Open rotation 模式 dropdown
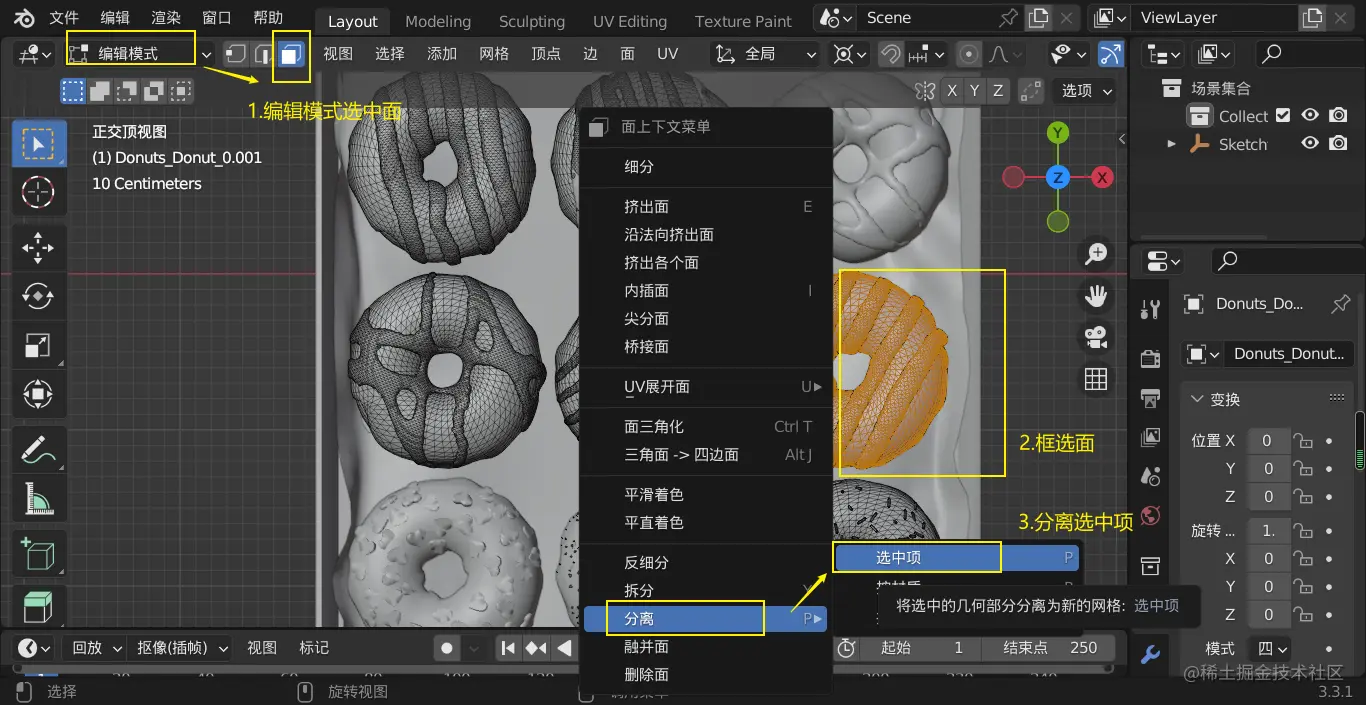1366x705 pixels. click(x=1273, y=648)
